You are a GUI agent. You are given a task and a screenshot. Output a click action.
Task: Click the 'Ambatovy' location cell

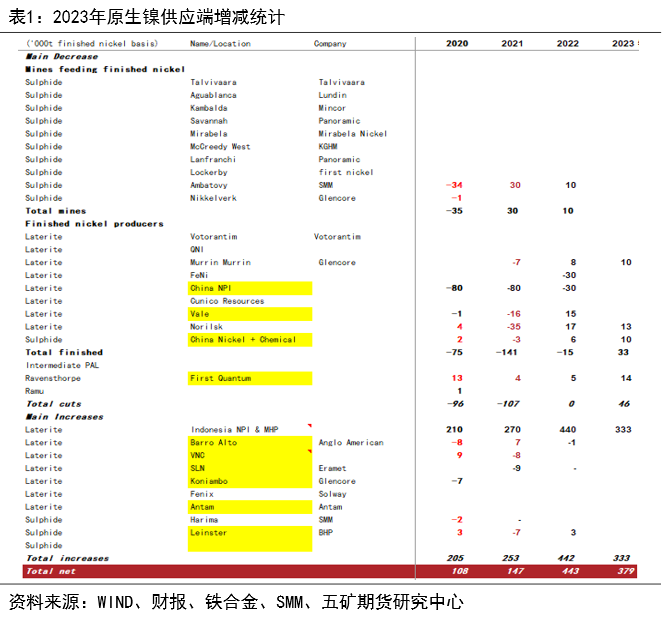click(209, 185)
